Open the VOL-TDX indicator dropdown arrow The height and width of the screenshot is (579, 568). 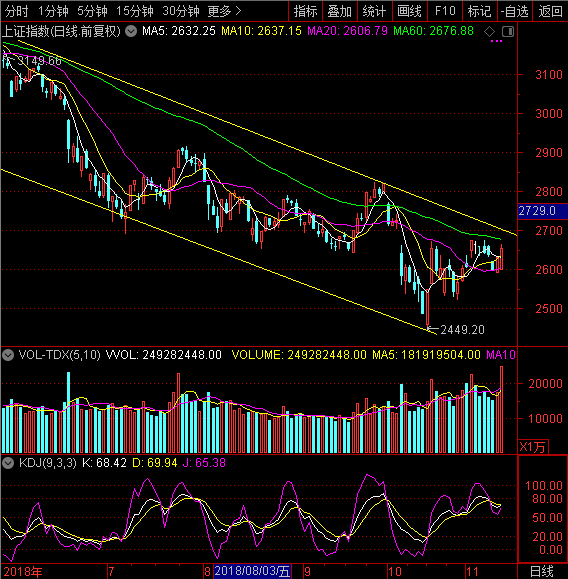[x=8, y=355]
